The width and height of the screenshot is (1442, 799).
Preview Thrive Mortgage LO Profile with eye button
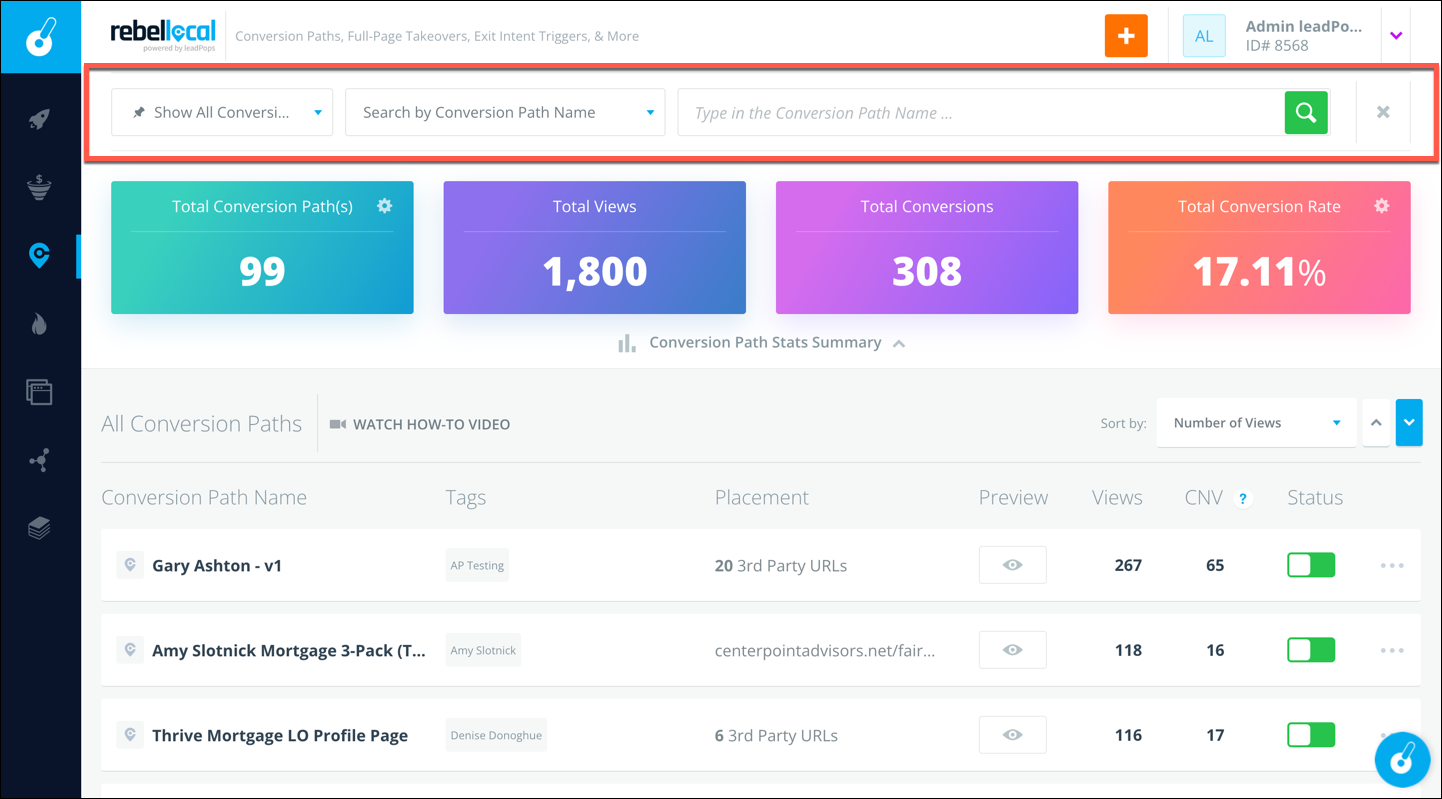point(1013,735)
